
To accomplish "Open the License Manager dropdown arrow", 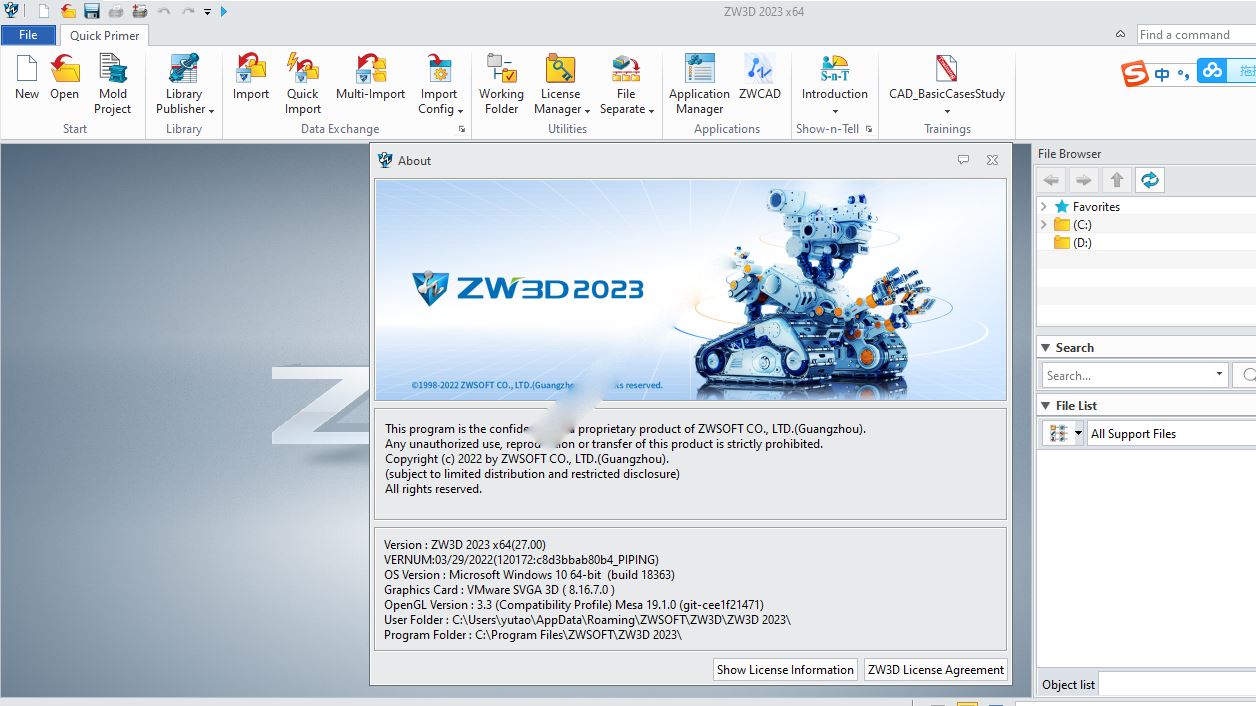I will tap(588, 110).
